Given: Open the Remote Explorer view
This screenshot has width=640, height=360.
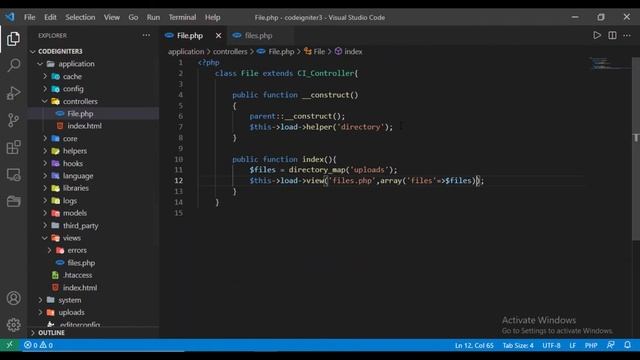Looking at the screenshot, I should [x=13, y=175].
